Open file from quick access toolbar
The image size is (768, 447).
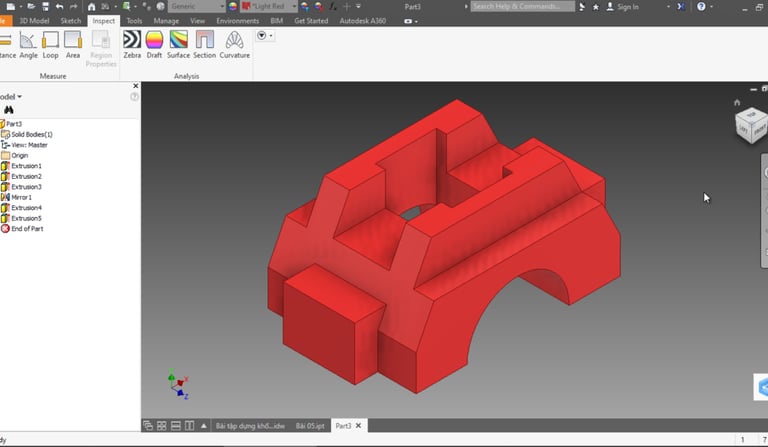tap(30, 6)
